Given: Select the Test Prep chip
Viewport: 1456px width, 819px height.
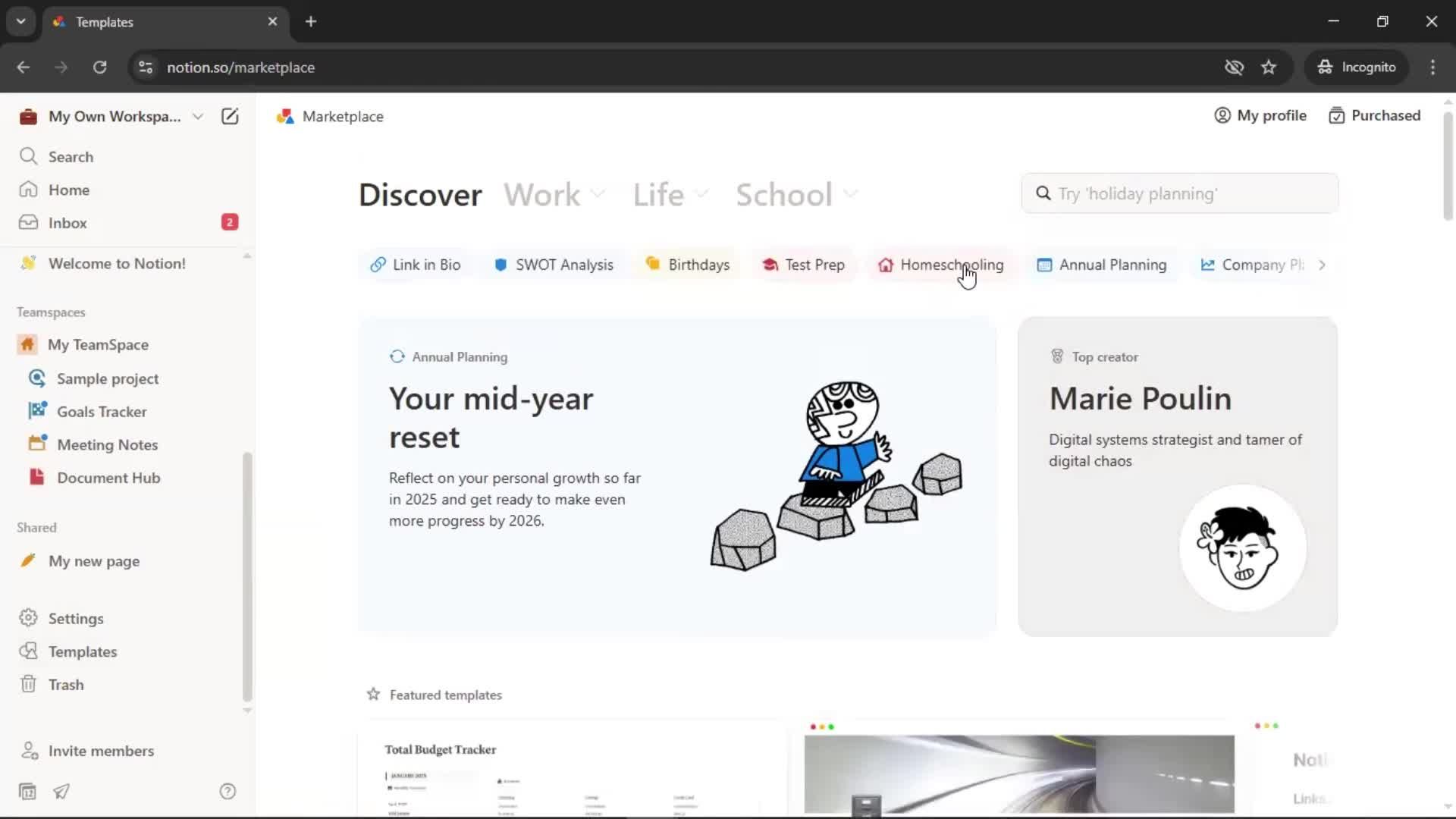Looking at the screenshot, I should [x=804, y=265].
